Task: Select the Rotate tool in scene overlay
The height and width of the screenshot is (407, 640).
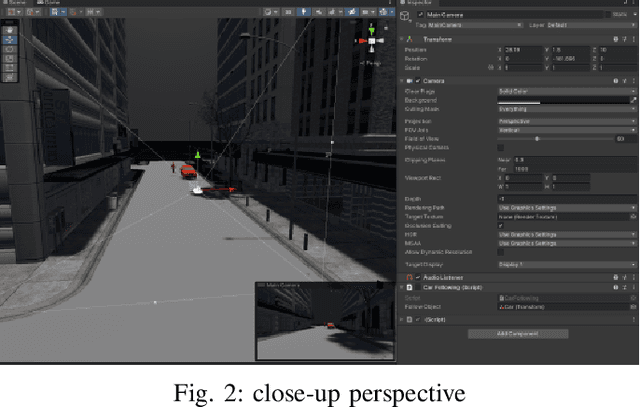Action: tap(9, 46)
